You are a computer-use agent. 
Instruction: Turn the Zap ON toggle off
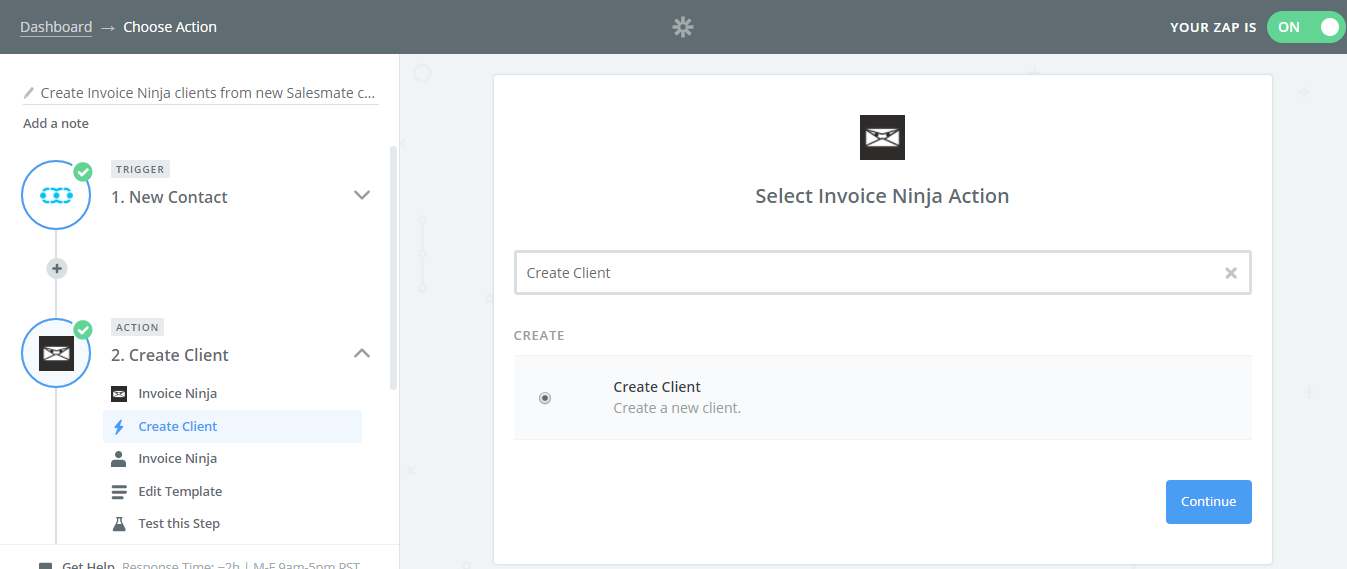[x=1306, y=27]
